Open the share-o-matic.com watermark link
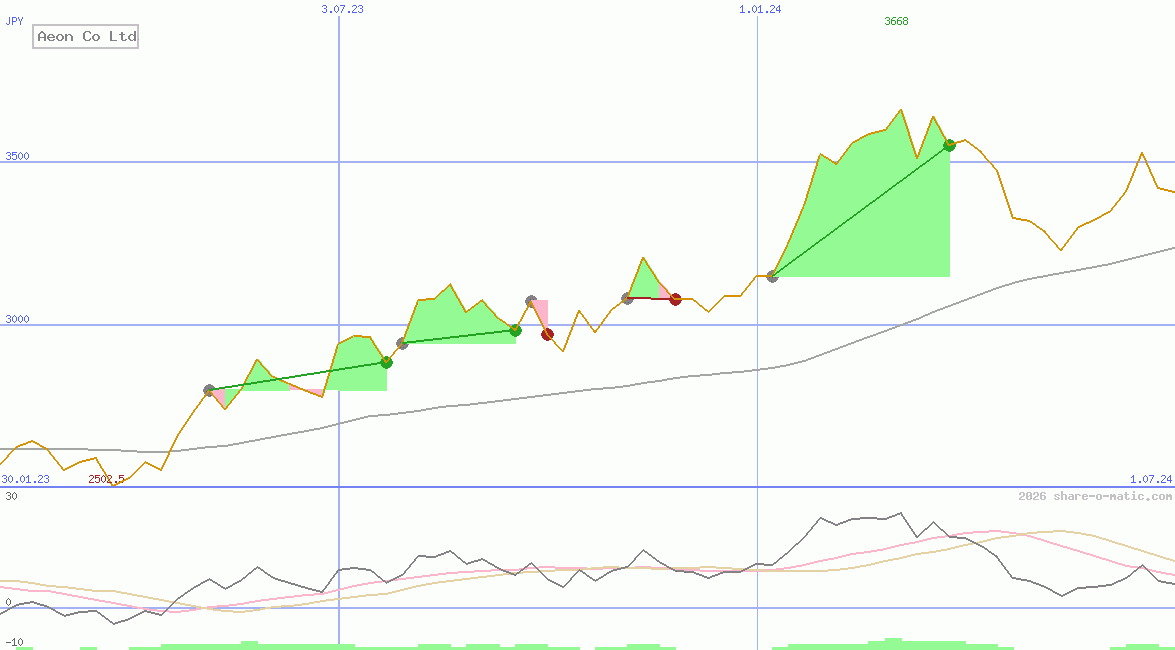1175x650 pixels. 1094,496
